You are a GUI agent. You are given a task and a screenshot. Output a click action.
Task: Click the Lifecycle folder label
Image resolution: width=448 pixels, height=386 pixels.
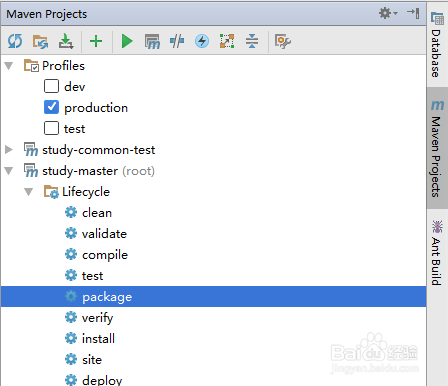tap(86, 192)
